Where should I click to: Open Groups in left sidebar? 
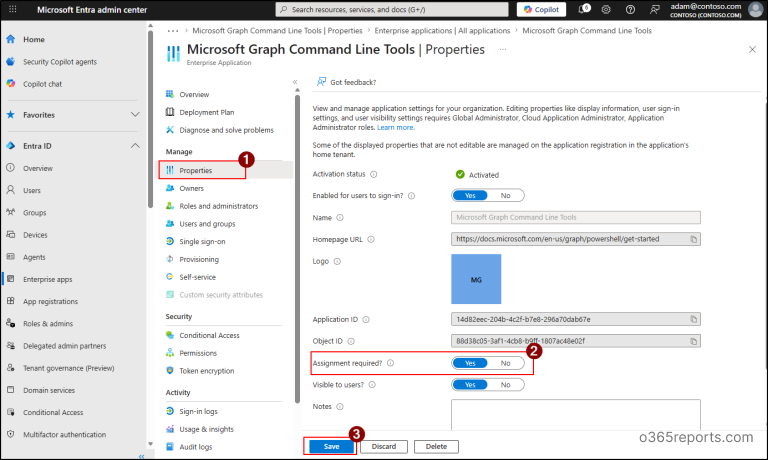(35, 213)
